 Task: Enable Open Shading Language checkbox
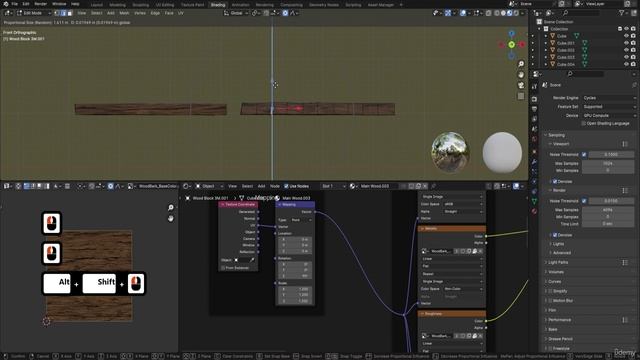[584, 123]
